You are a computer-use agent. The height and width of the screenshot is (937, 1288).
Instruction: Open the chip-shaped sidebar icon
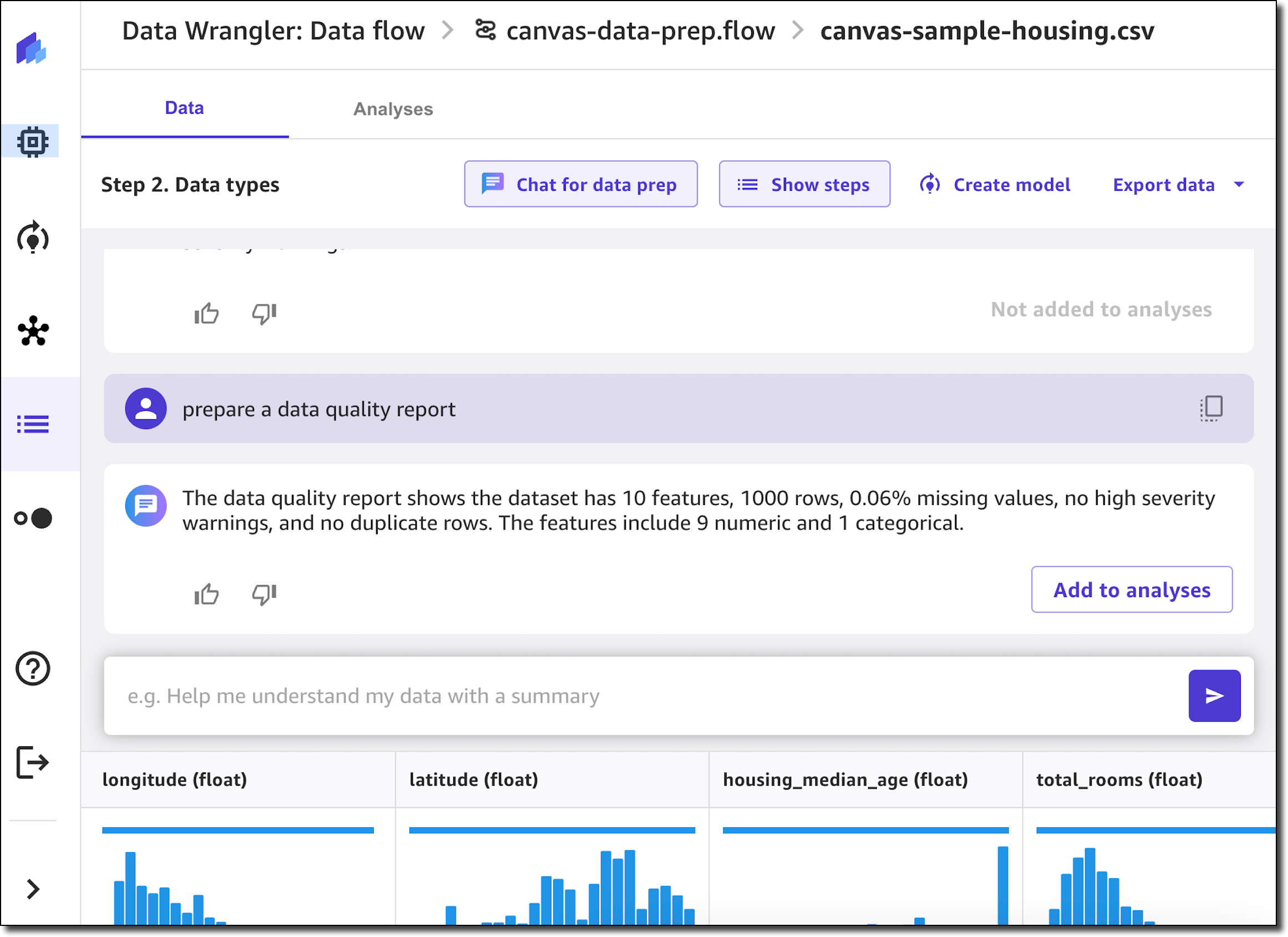pos(32,141)
